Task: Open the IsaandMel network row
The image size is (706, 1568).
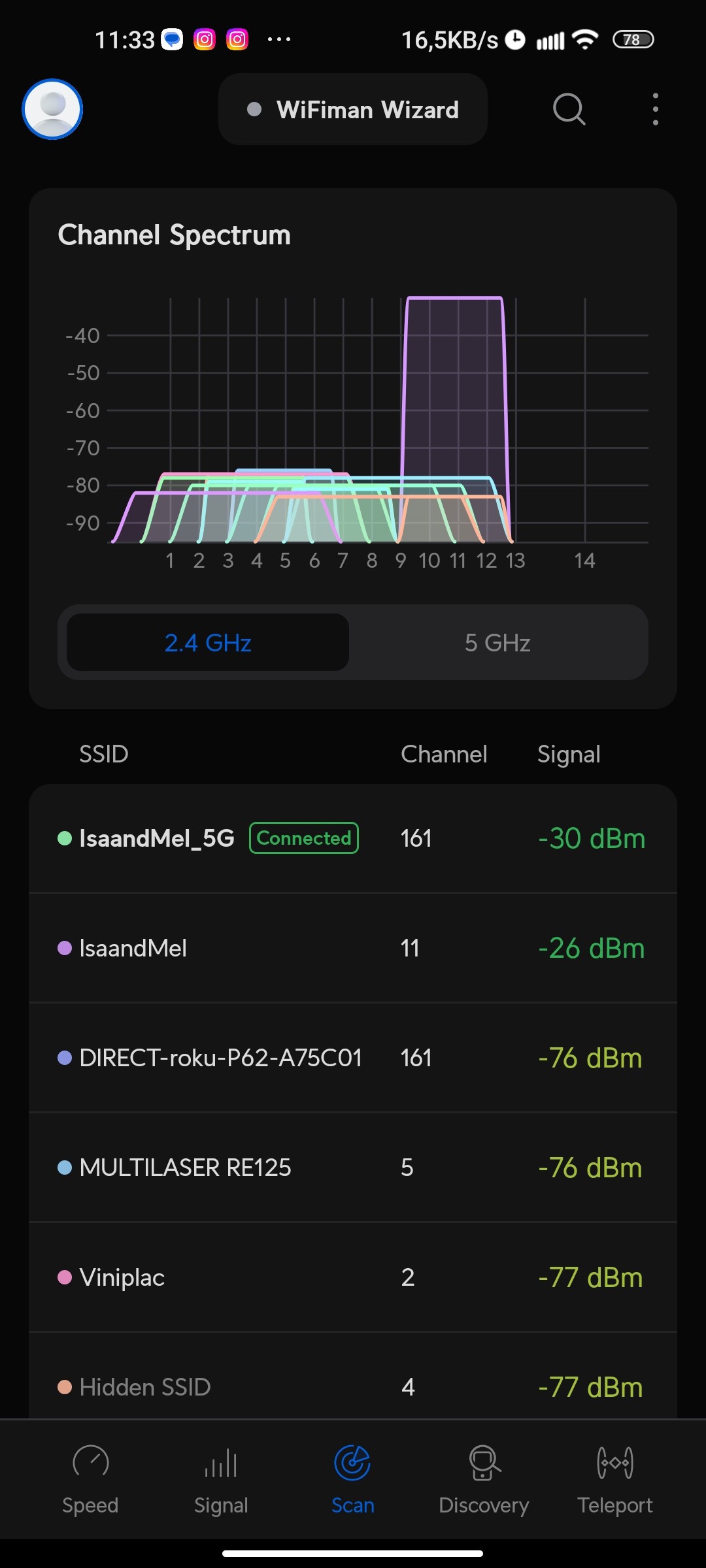Action: (353, 948)
